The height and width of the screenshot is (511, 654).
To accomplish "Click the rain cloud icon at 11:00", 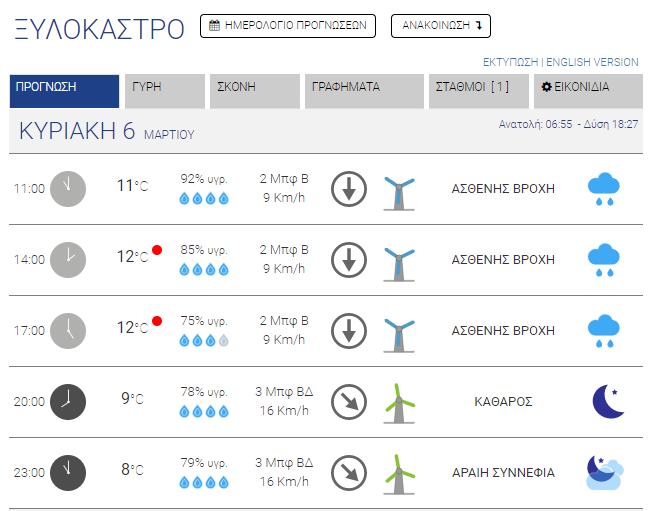I will [x=603, y=189].
